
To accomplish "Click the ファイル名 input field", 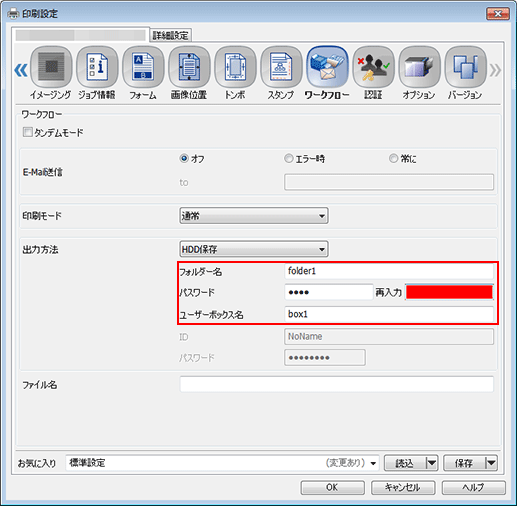I will coord(337,384).
